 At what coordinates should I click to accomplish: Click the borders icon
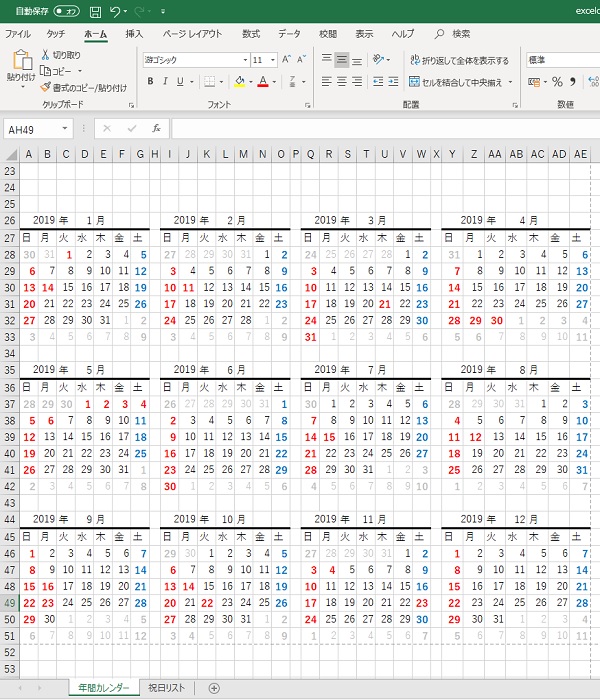(209, 81)
